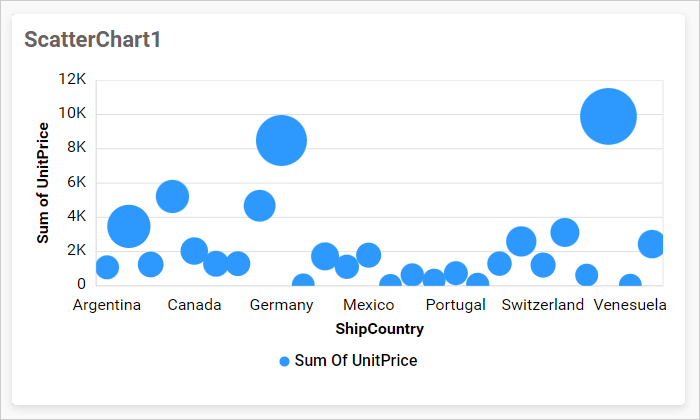Pick the big bubble near 3K above Argentina
The width and height of the screenshot is (700, 420).
(x=129, y=226)
